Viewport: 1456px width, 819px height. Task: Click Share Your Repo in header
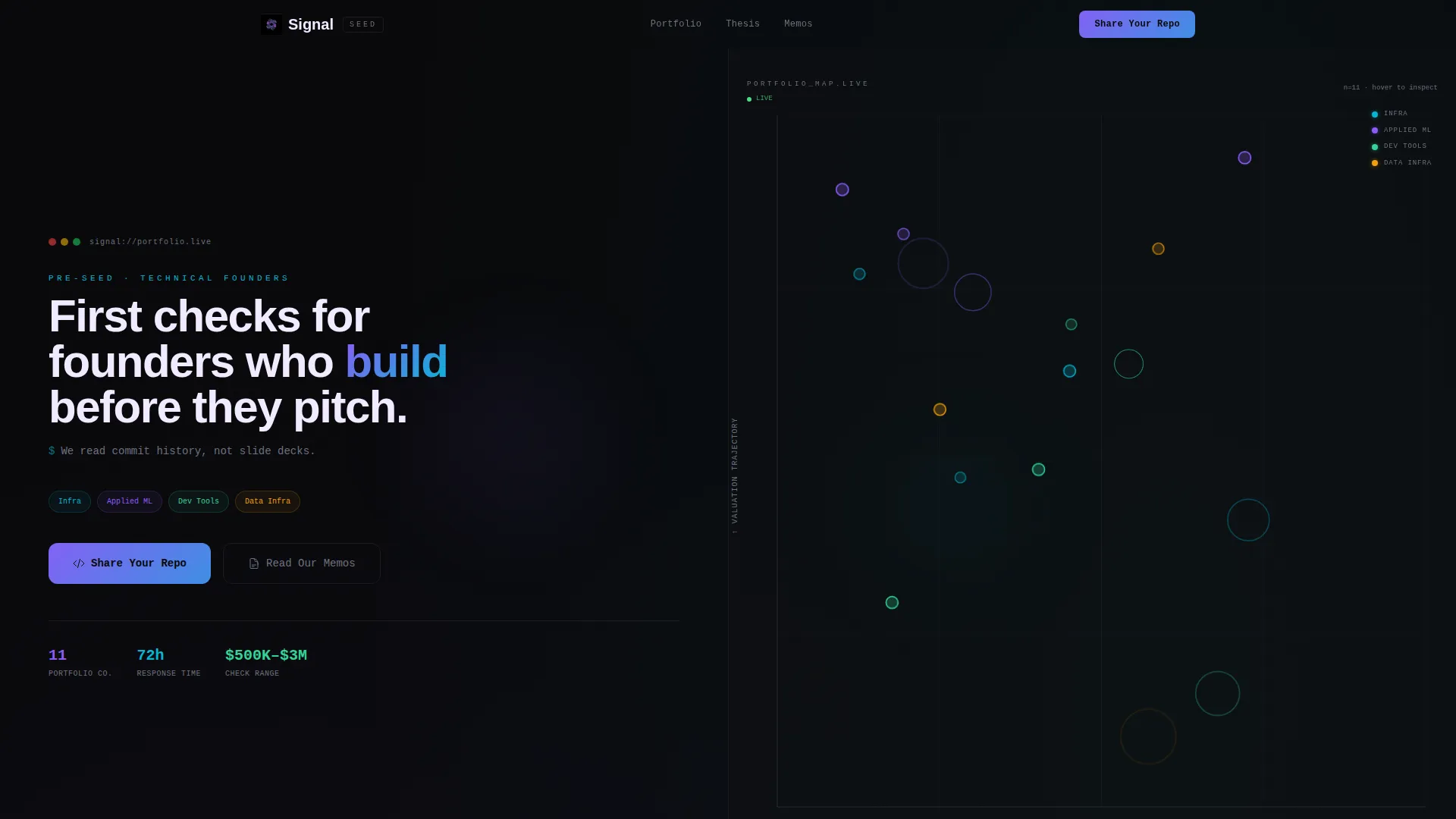pyautogui.click(x=1137, y=24)
